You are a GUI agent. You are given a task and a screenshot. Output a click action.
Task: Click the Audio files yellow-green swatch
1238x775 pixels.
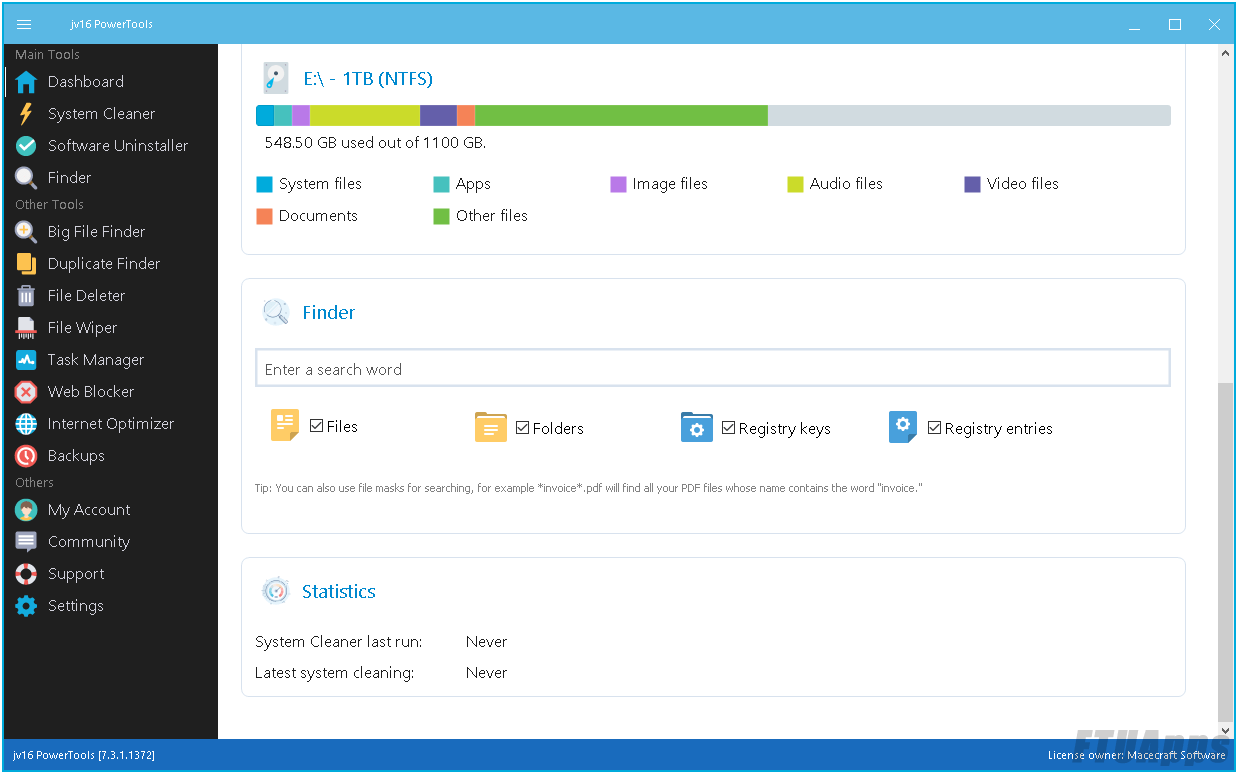pos(795,184)
